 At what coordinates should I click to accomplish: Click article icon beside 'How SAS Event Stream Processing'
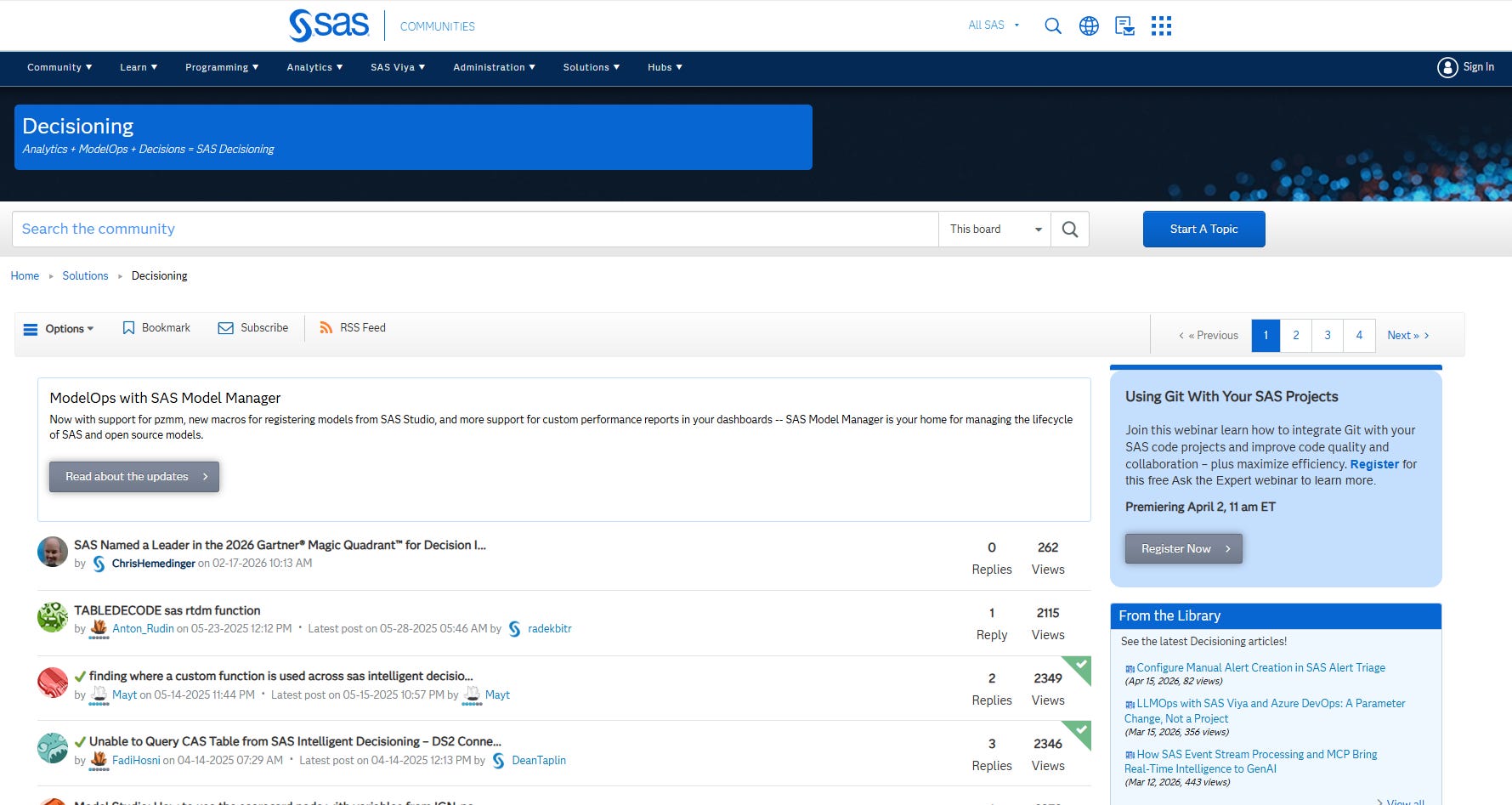pyautogui.click(x=1130, y=755)
